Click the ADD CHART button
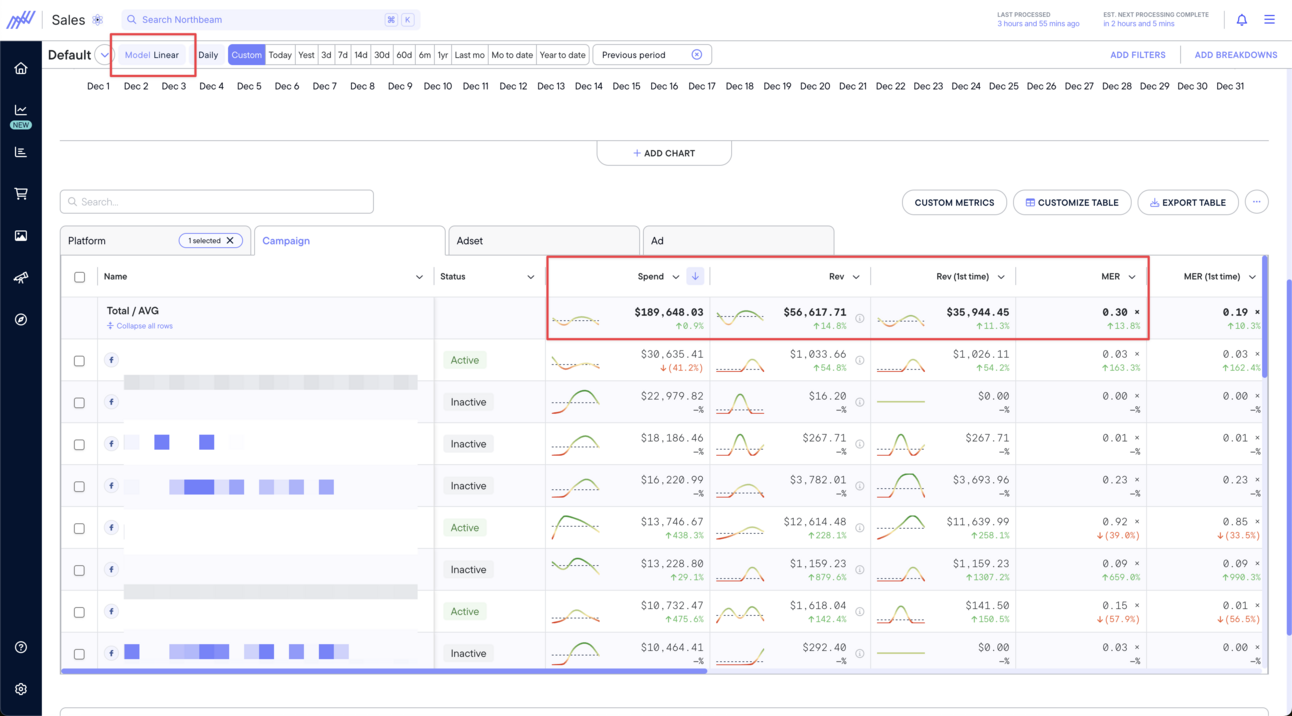Screen dimensions: 1292x716 pyautogui.click(x=664, y=153)
